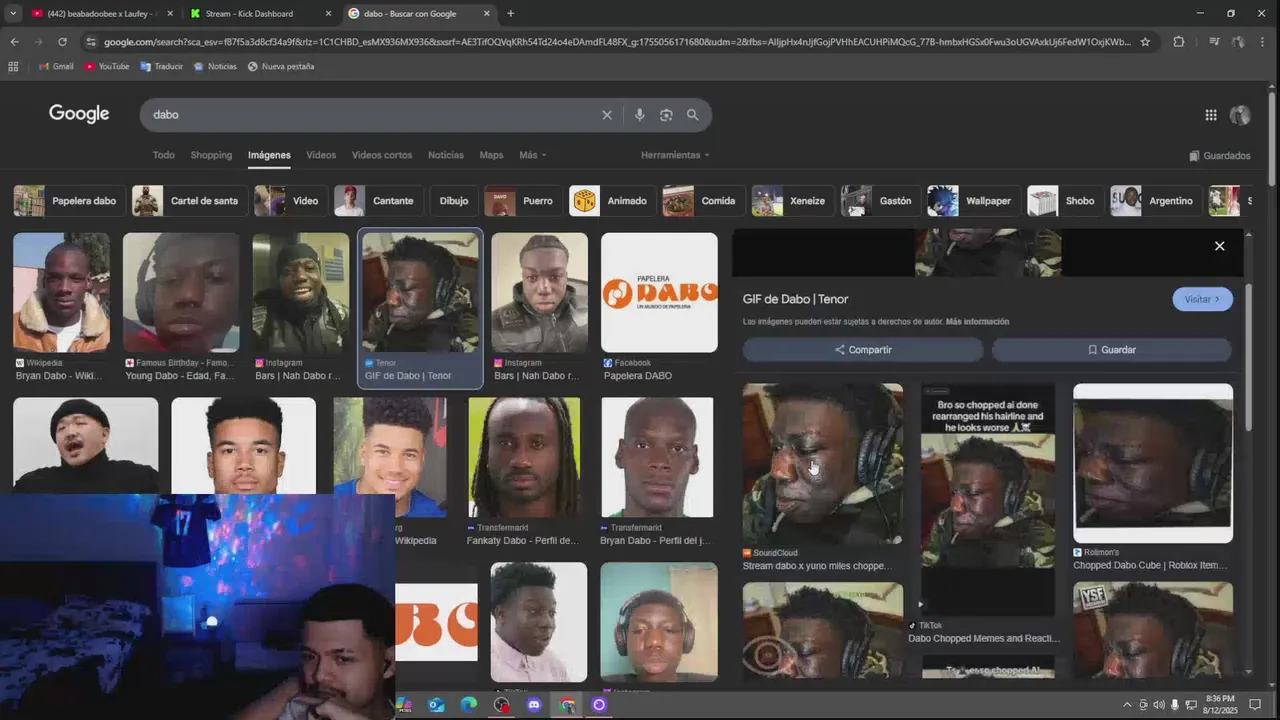Image resolution: width=1280 pixels, height=720 pixels.
Task: Open the Papelera DABO Facebook thumbnail
Action: [x=659, y=293]
